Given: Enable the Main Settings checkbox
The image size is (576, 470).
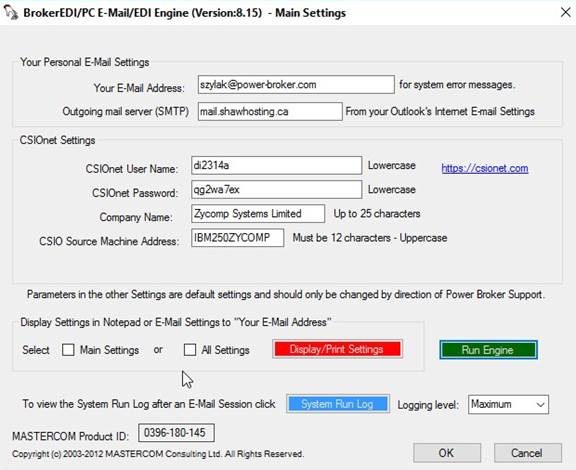Looking at the screenshot, I should pos(68,349).
